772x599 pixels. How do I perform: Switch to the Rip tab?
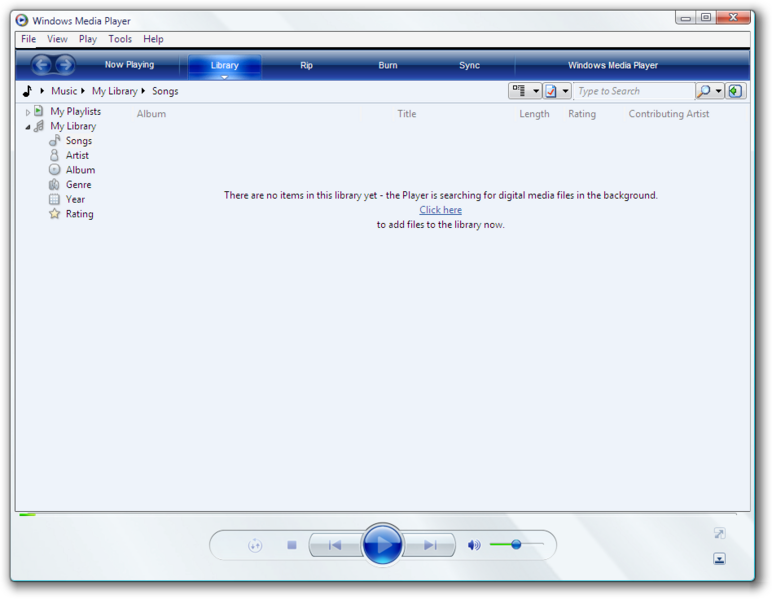tap(306, 65)
